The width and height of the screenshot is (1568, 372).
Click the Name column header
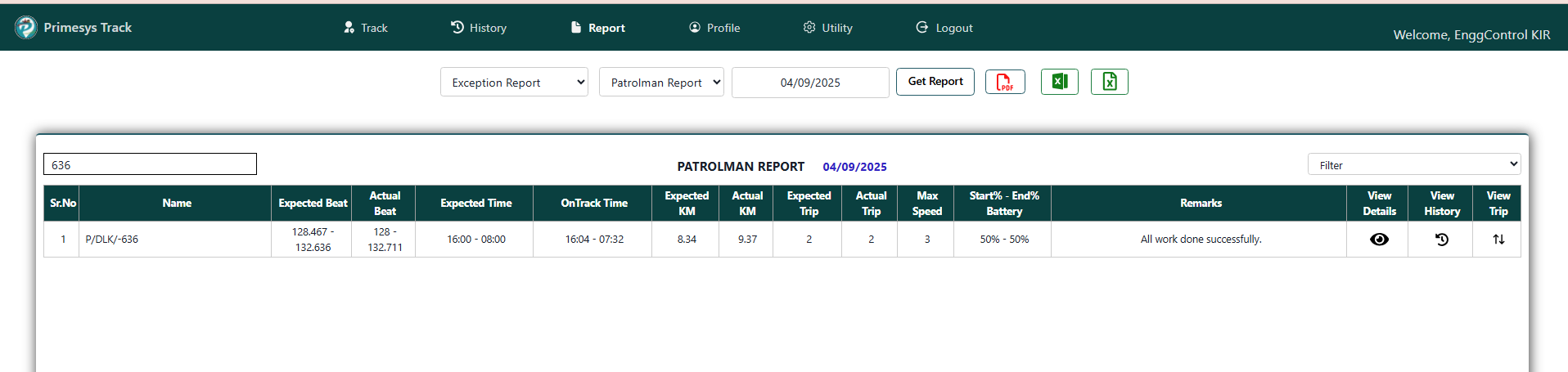click(176, 204)
